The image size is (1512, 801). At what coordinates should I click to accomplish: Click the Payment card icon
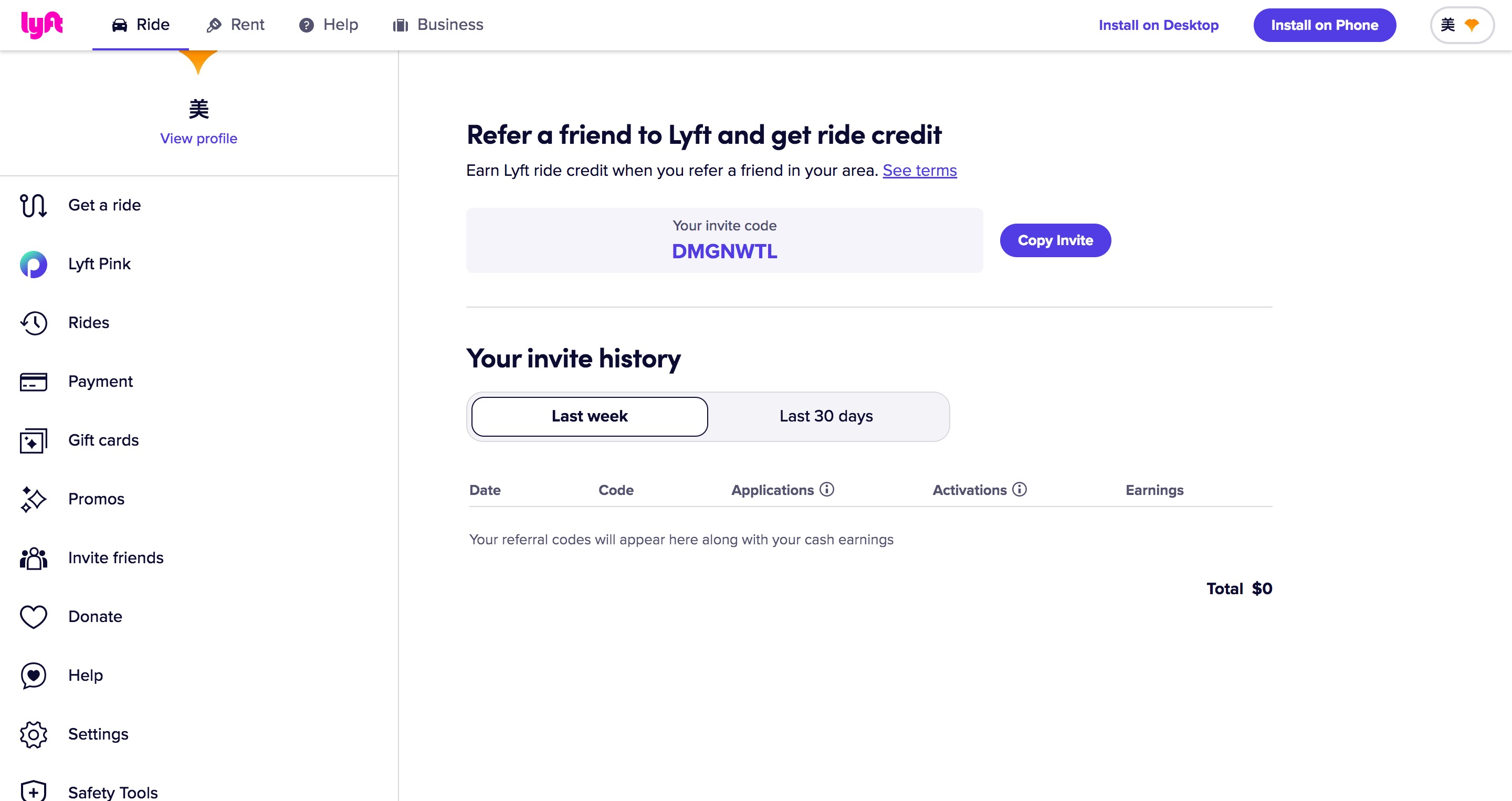[x=34, y=382]
